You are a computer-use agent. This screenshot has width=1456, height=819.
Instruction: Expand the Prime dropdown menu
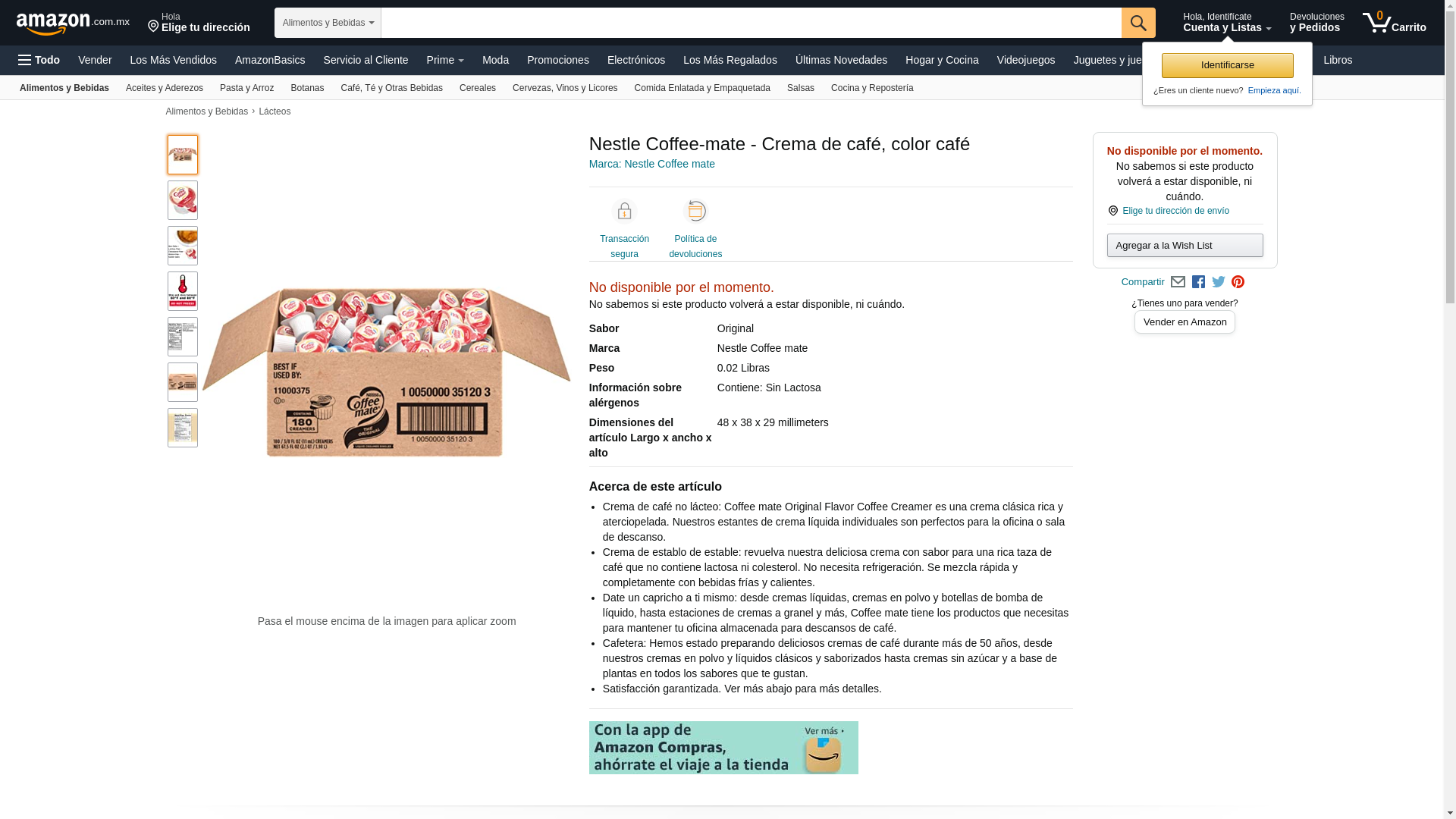pos(445,60)
